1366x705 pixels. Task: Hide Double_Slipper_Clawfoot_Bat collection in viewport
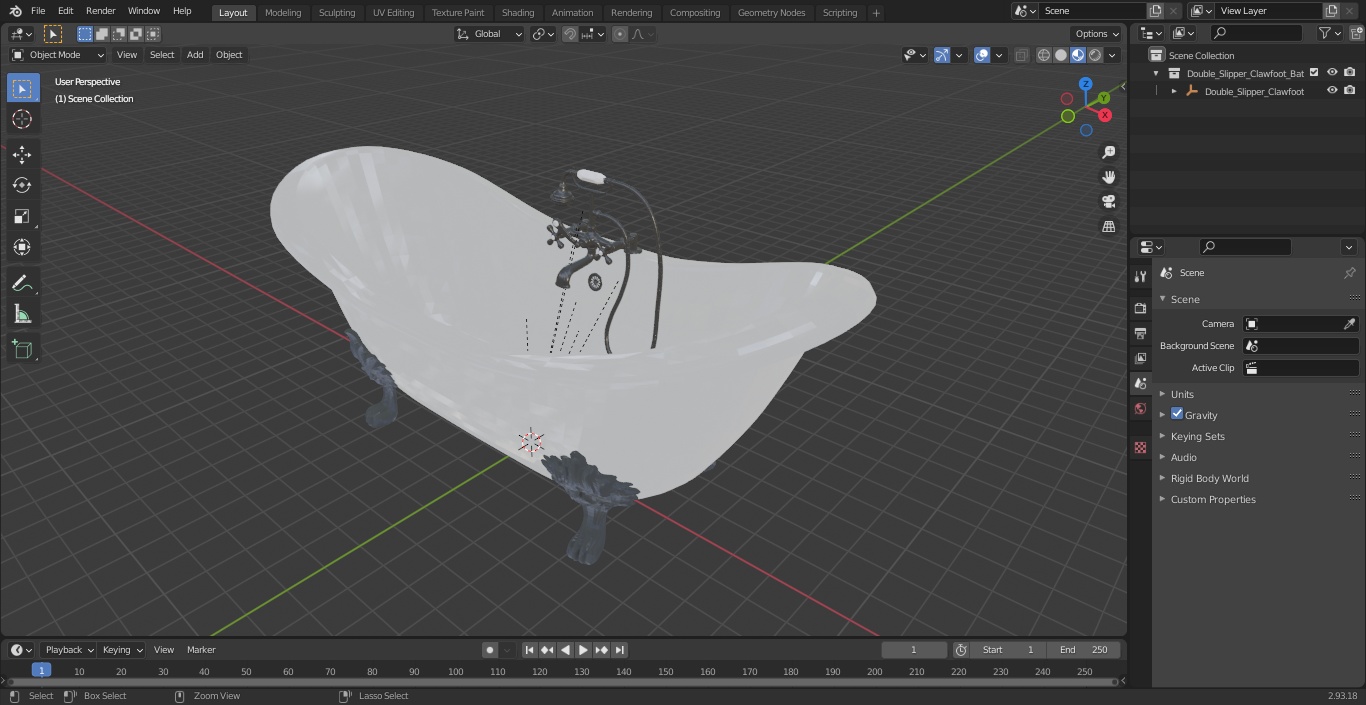coord(1332,73)
